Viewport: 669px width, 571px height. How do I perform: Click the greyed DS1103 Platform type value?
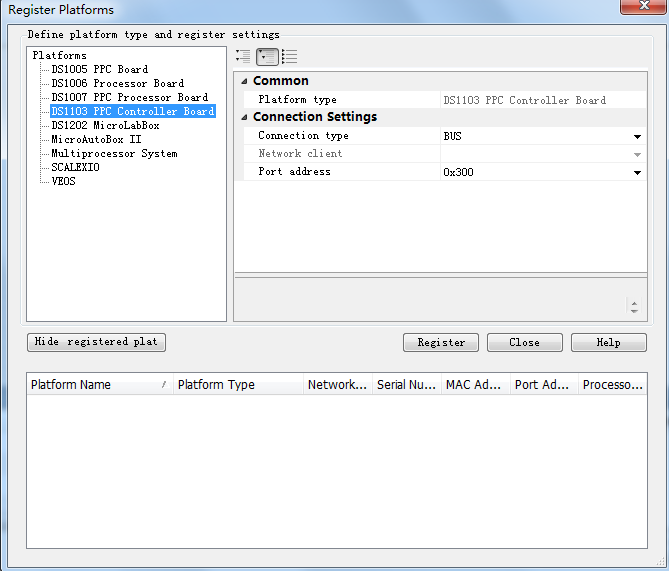(x=525, y=100)
